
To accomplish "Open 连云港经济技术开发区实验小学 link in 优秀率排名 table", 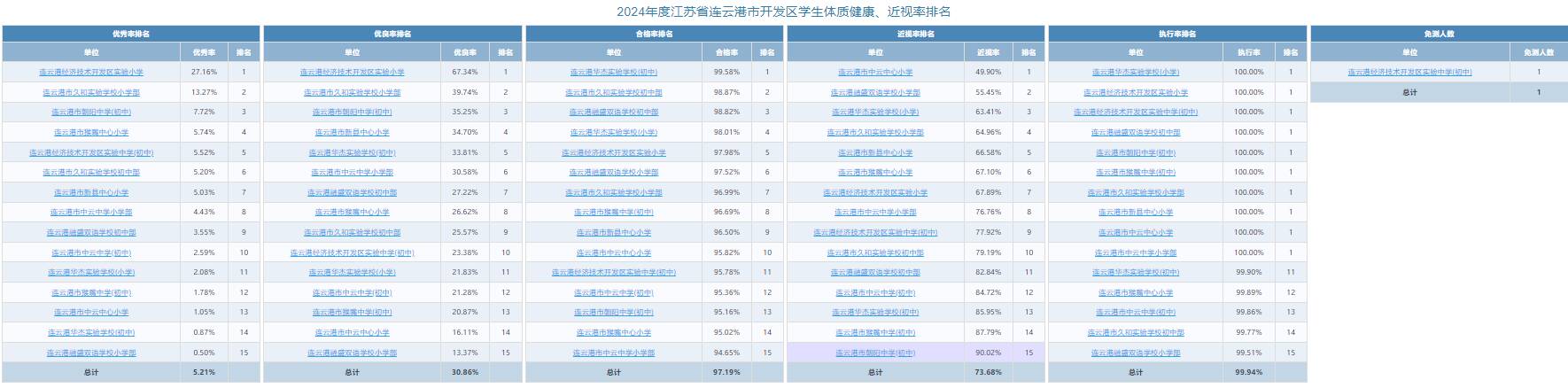I will 91,73.
